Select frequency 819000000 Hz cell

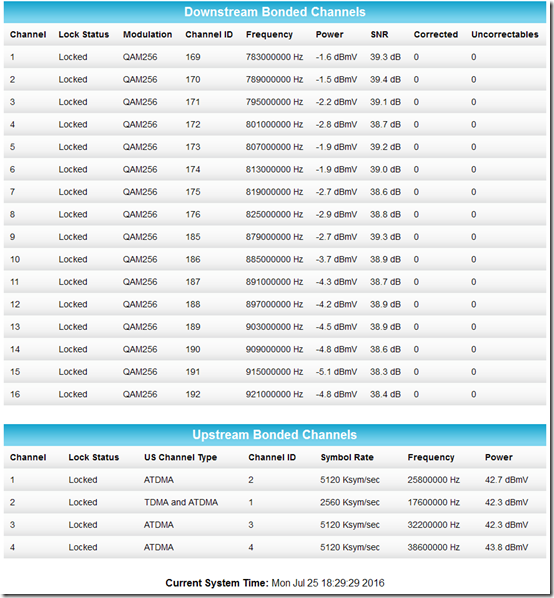point(274,192)
